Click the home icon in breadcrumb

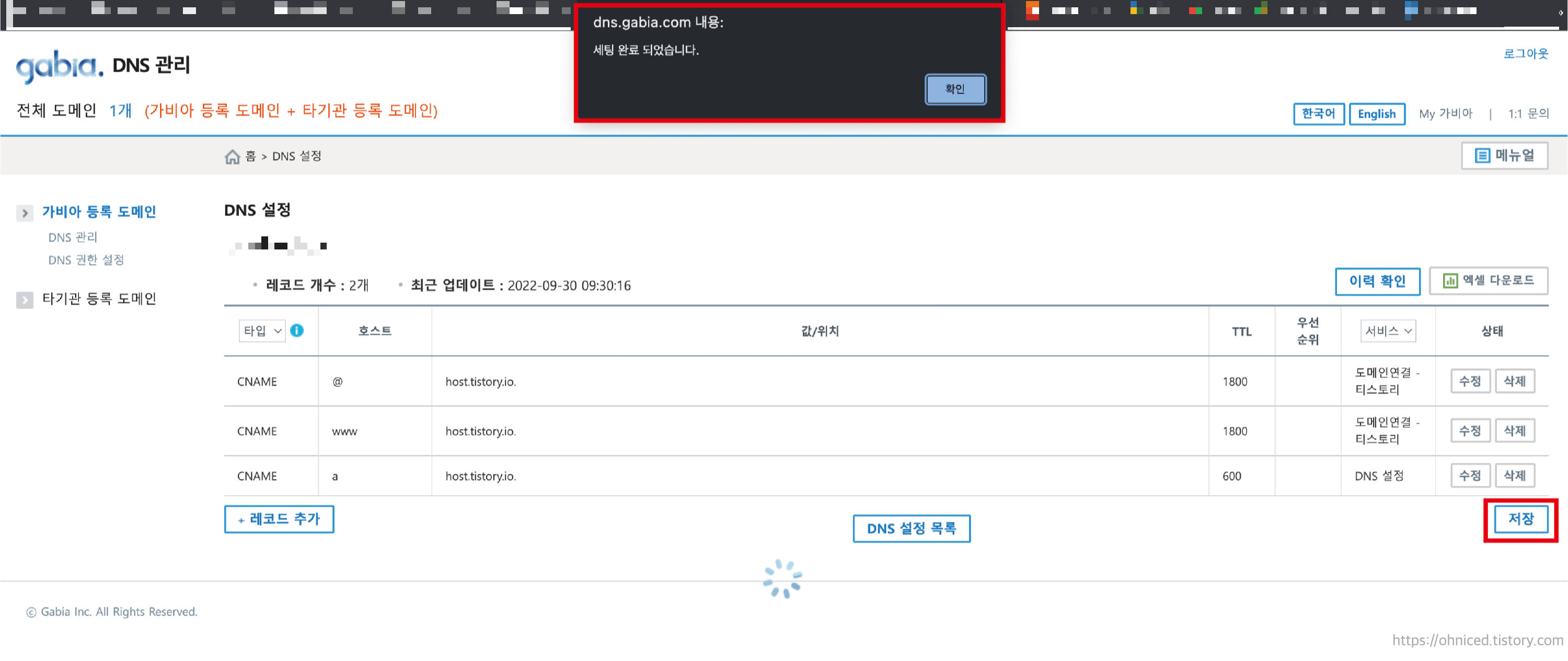232,157
